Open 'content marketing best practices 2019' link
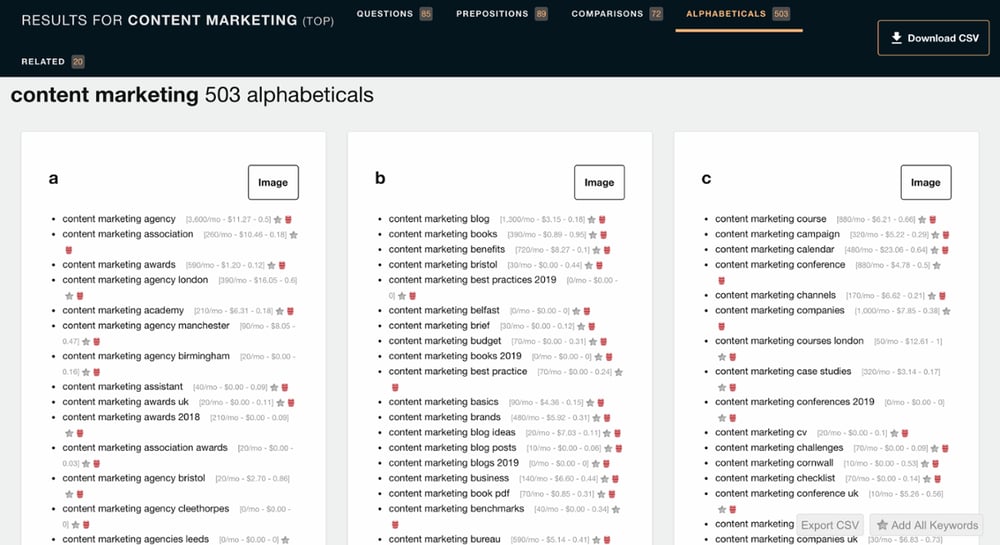This screenshot has width=1000, height=545. 473,280
